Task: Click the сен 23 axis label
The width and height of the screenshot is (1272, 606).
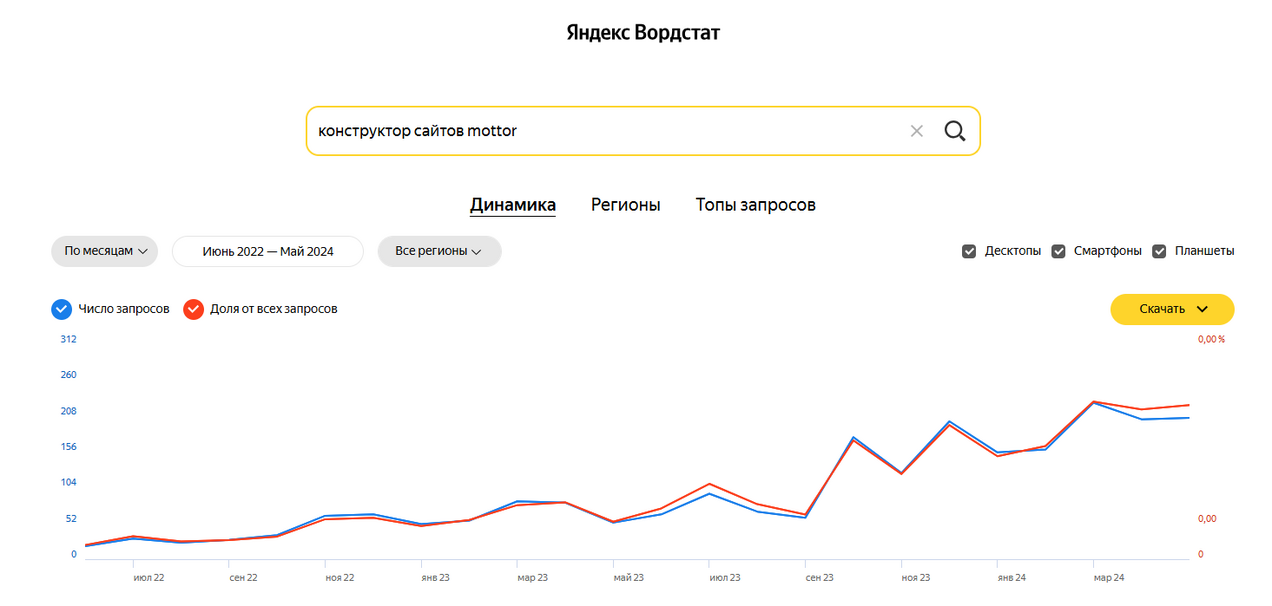Action: pos(820,578)
